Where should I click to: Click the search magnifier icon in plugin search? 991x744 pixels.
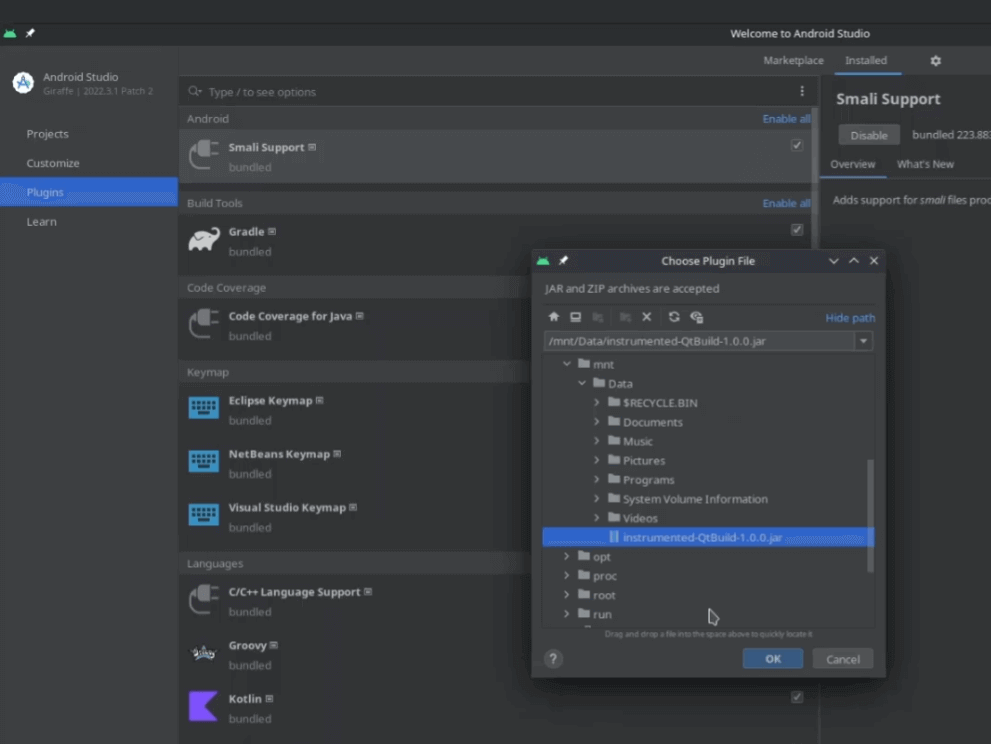tap(195, 92)
